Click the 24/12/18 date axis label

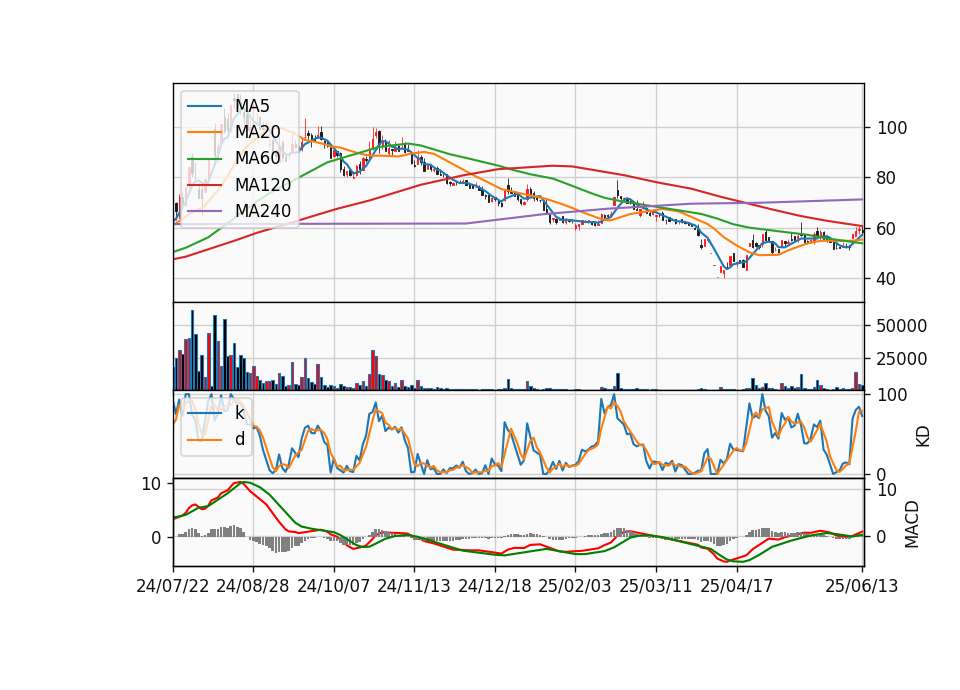click(495, 586)
